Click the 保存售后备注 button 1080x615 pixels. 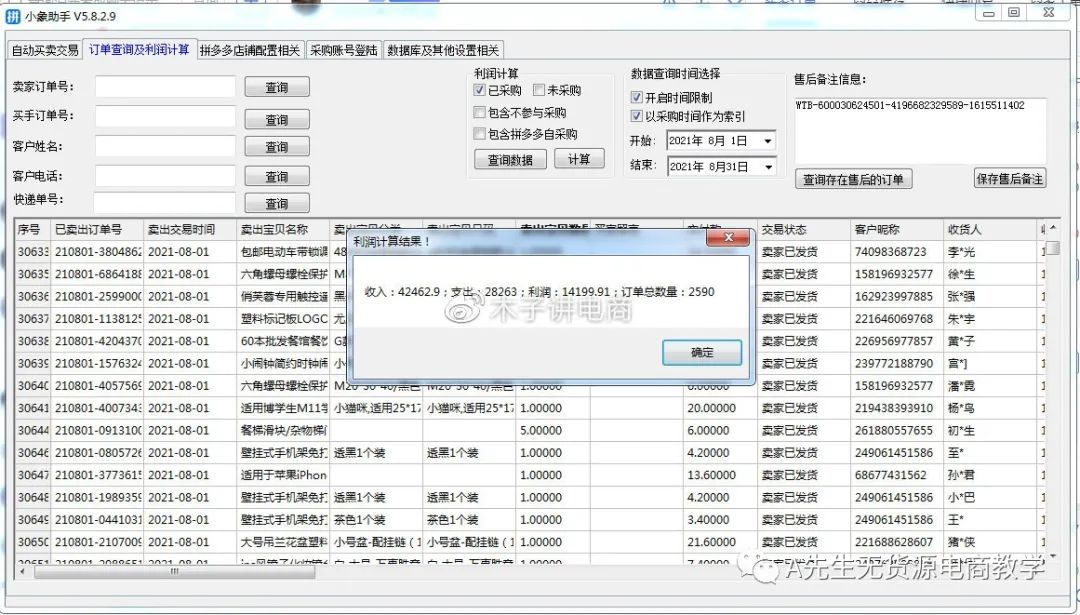click(1010, 178)
